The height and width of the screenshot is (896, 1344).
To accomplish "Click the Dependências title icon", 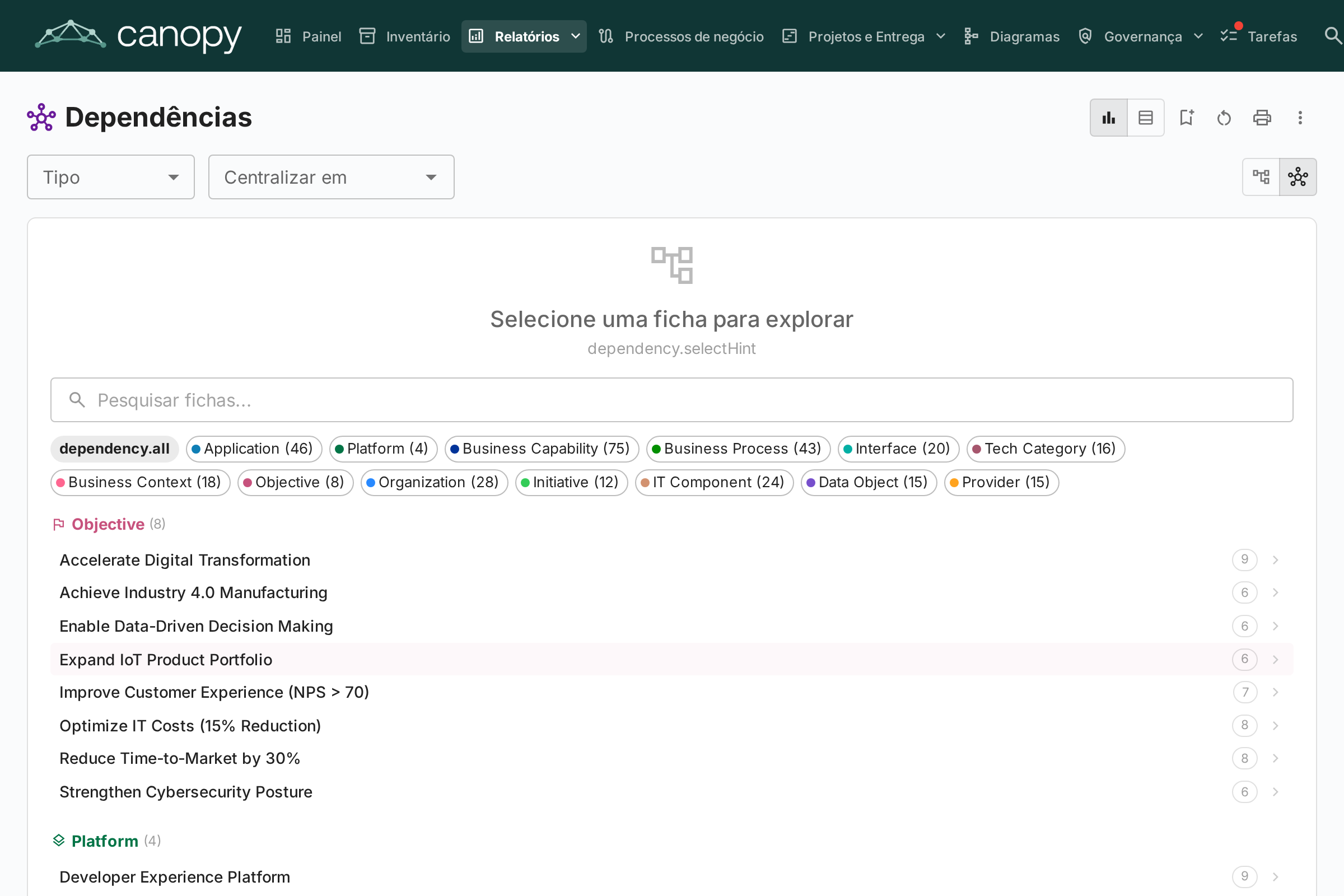I will (x=41, y=117).
